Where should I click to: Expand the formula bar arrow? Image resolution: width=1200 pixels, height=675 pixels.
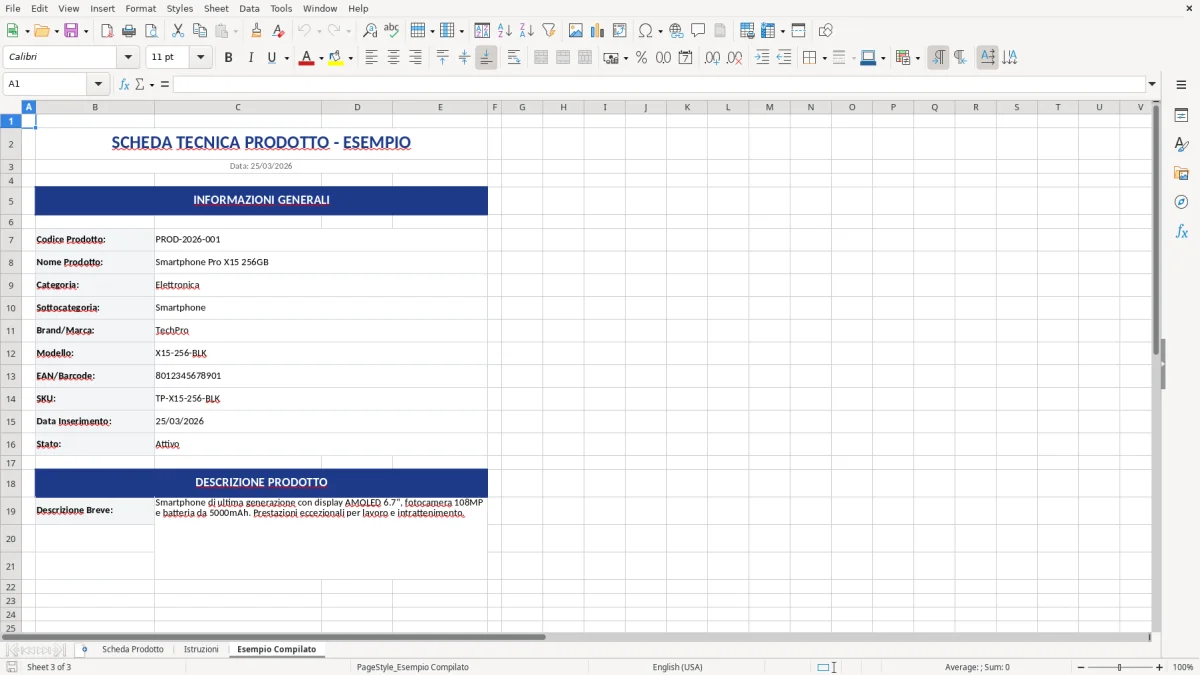1152,84
